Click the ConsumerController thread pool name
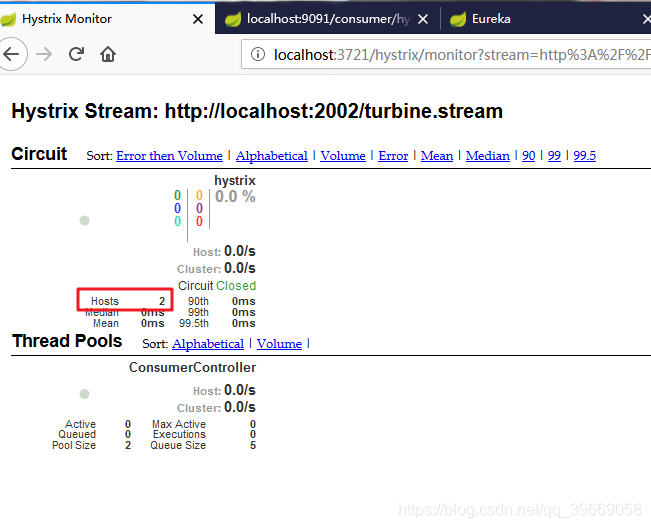This screenshot has width=651, height=528. pos(192,367)
